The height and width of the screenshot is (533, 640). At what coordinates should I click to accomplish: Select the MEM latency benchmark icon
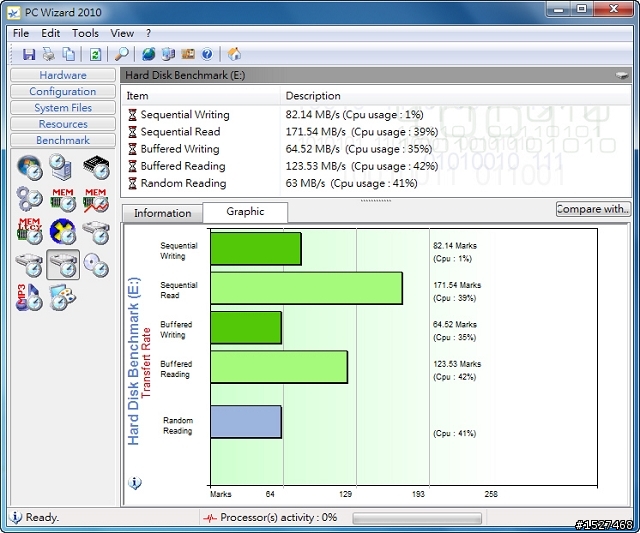pos(30,231)
